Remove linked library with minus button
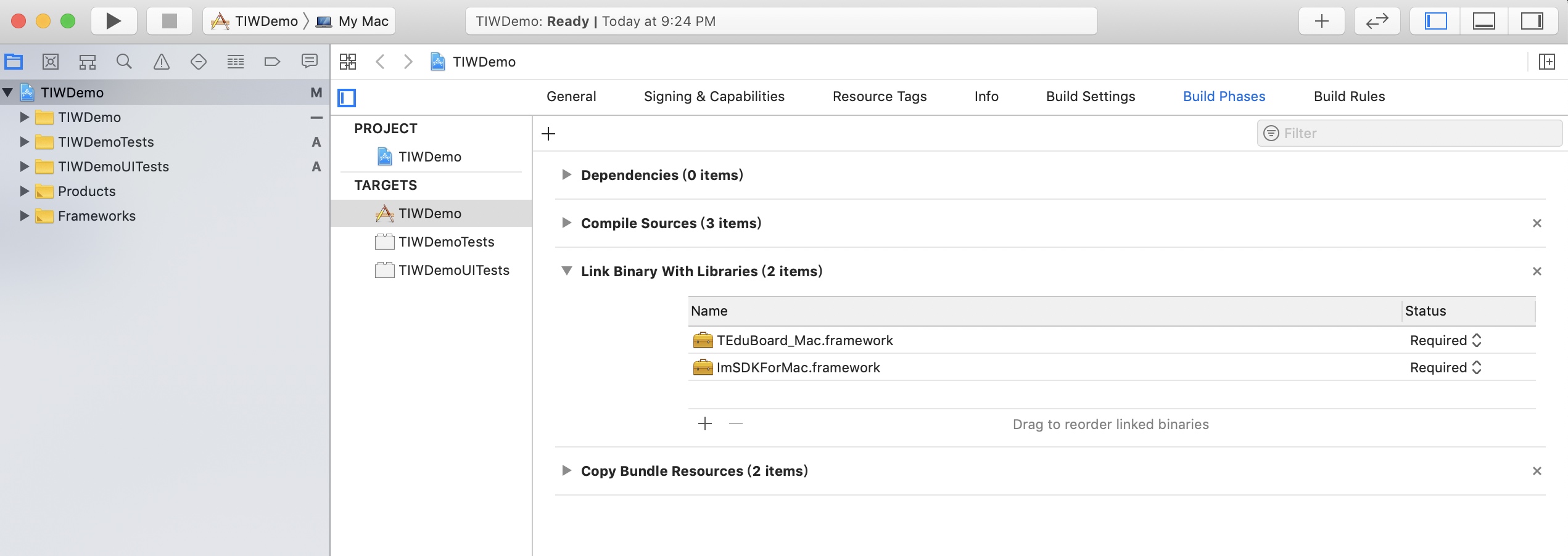Screen dimensions: 1568x556 click(736, 423)
